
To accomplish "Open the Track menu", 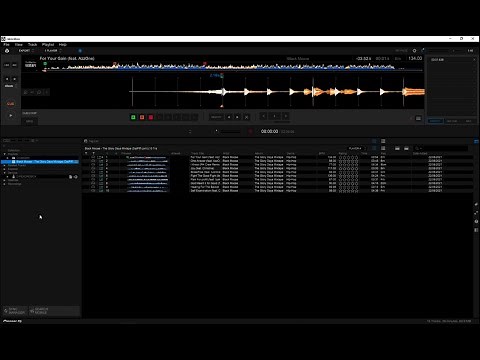I will 32,44.
